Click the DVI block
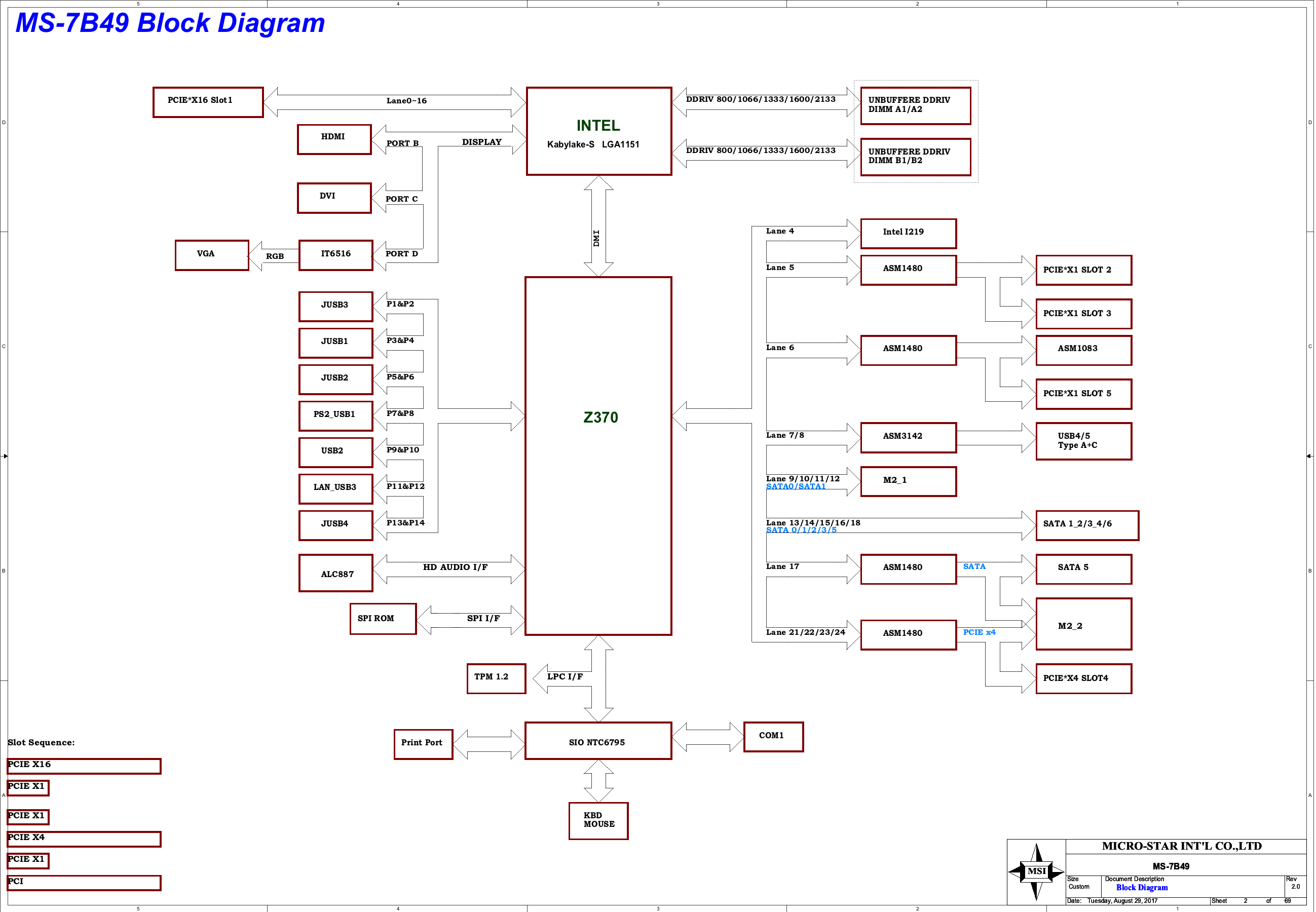1316x912 pixels. (x=334, y=198)
